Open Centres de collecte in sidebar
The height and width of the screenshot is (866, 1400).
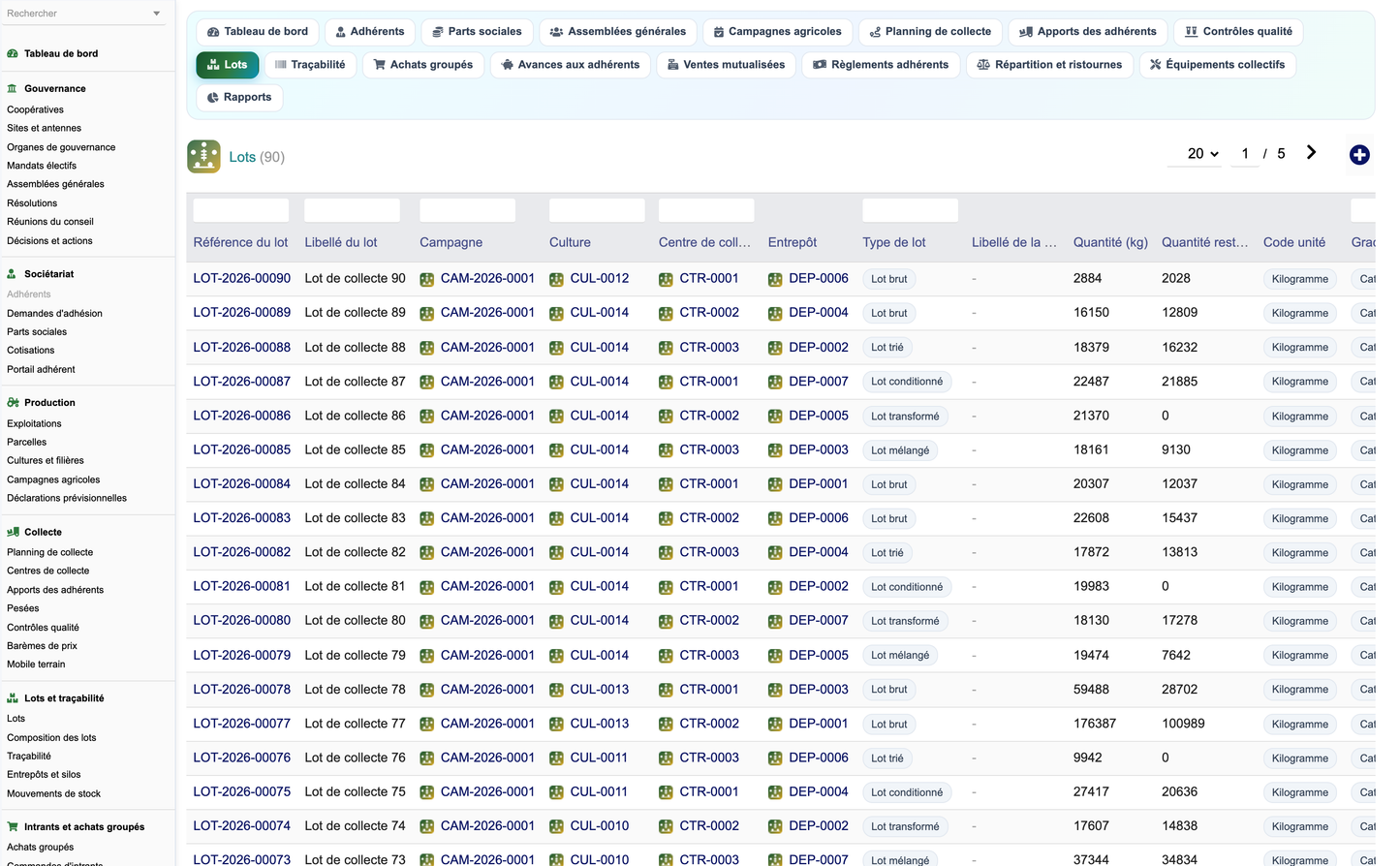tap(48, 571)
